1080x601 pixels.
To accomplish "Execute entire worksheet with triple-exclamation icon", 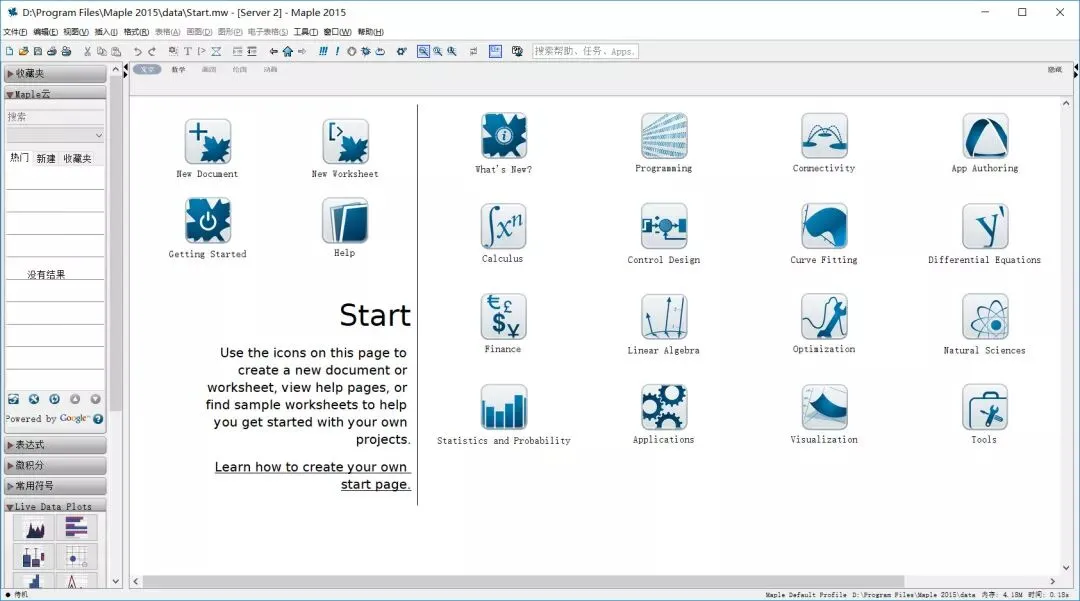I will point(323,51).
